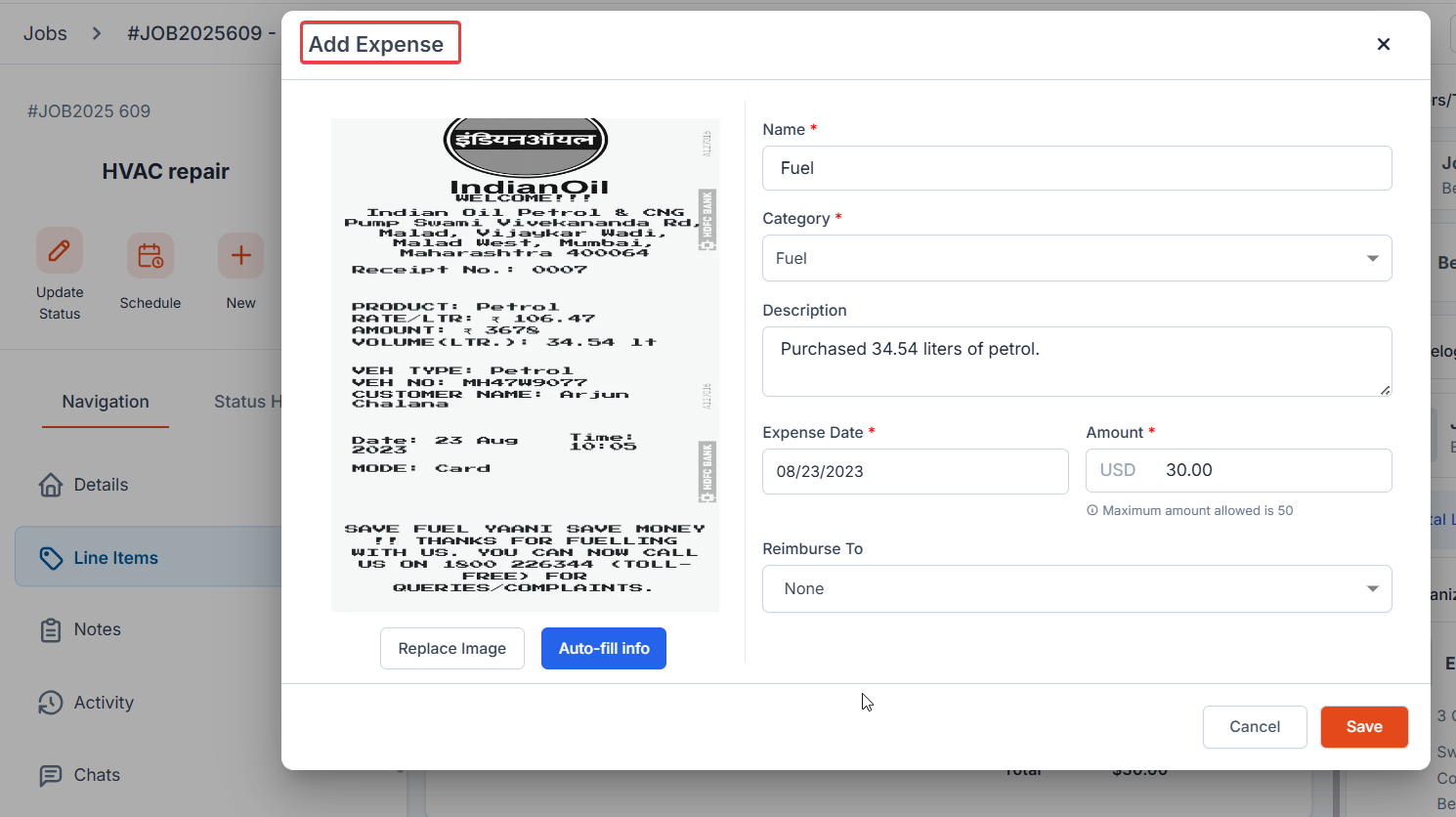Click the Description text area
The image size is (1456, 817).
[x=1077, y=362]
